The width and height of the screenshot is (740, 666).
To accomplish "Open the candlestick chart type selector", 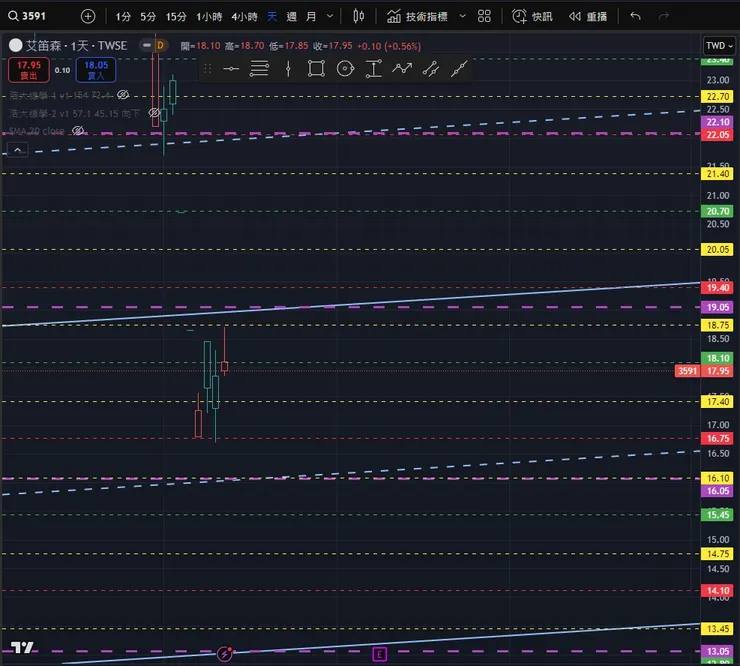I will coord(359,17).
